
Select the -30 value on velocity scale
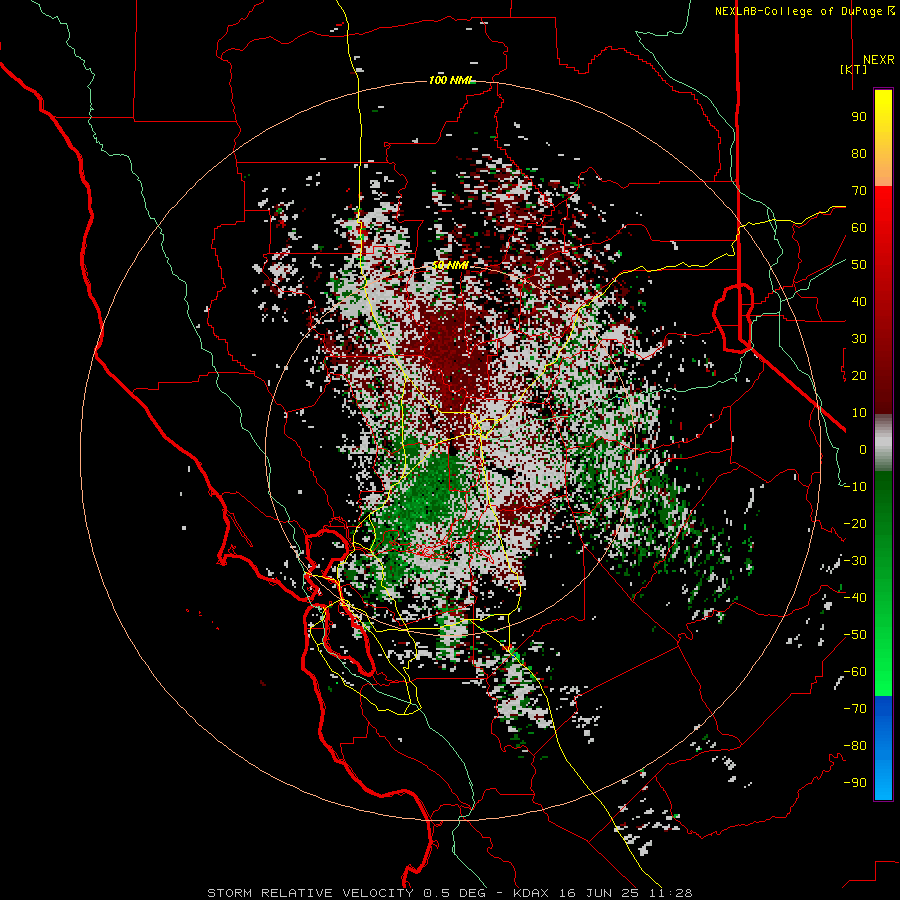click(x=855, y=561)
